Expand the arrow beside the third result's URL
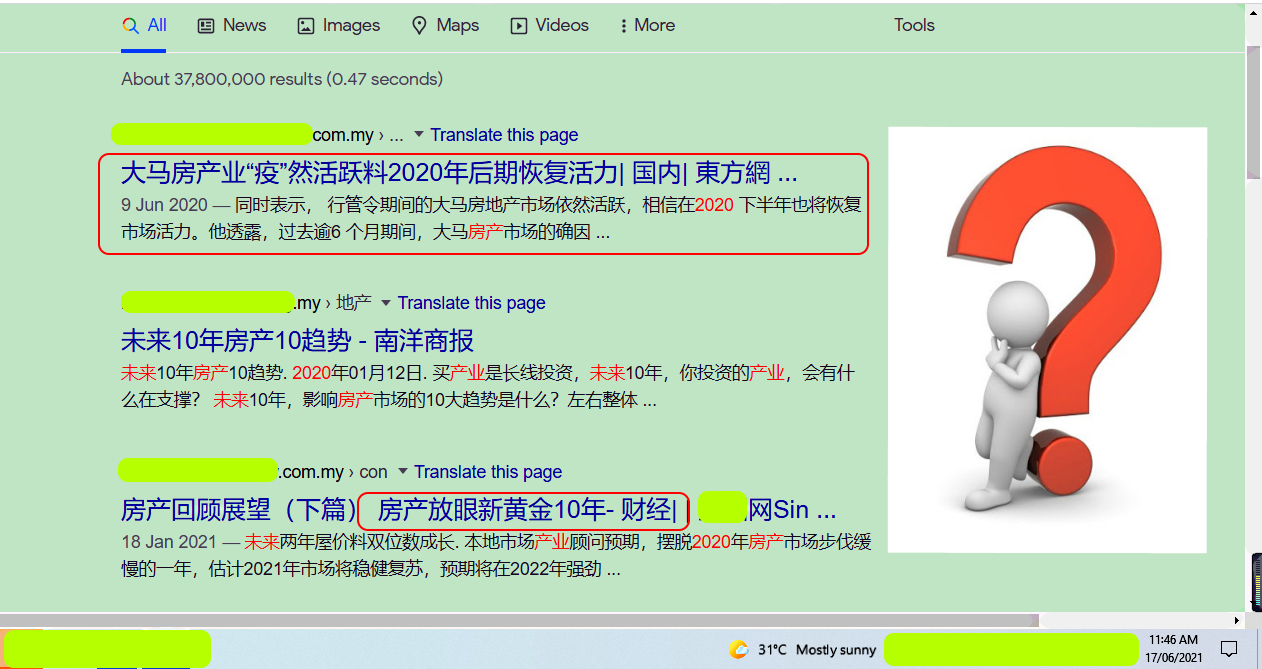Viewport: 1262px width, 669px height. [x=402, y=472]
